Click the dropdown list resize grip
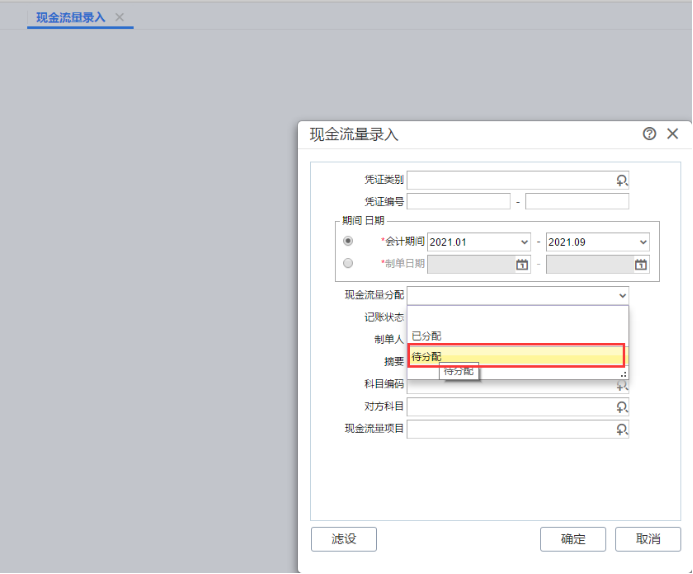Image resolution: width=693 pixels, height=574 pixels. [623, 374]
